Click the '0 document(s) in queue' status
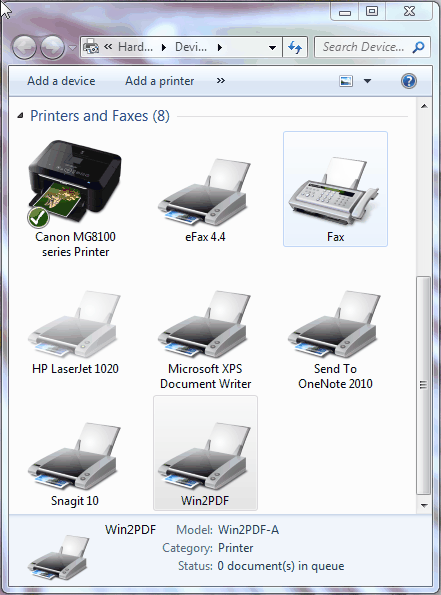Screen dimensions: 441x595 pos(280,566)
